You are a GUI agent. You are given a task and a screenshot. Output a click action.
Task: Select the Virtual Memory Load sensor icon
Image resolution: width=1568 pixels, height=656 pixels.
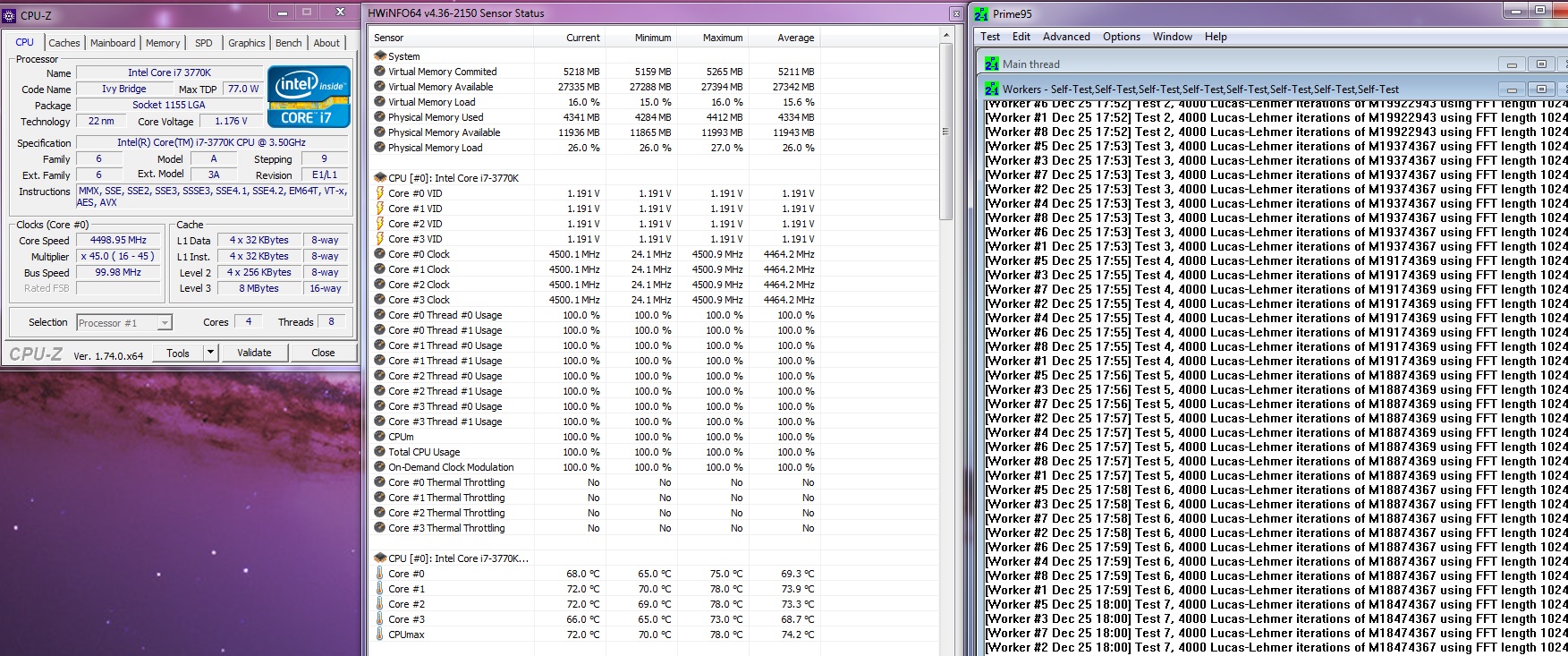(380, 101)
